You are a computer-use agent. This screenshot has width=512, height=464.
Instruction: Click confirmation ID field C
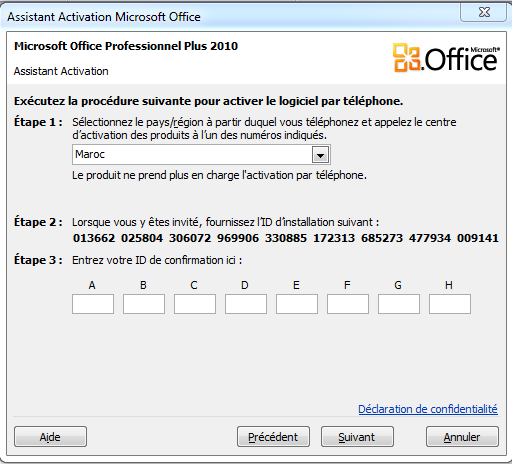[195, 304]
